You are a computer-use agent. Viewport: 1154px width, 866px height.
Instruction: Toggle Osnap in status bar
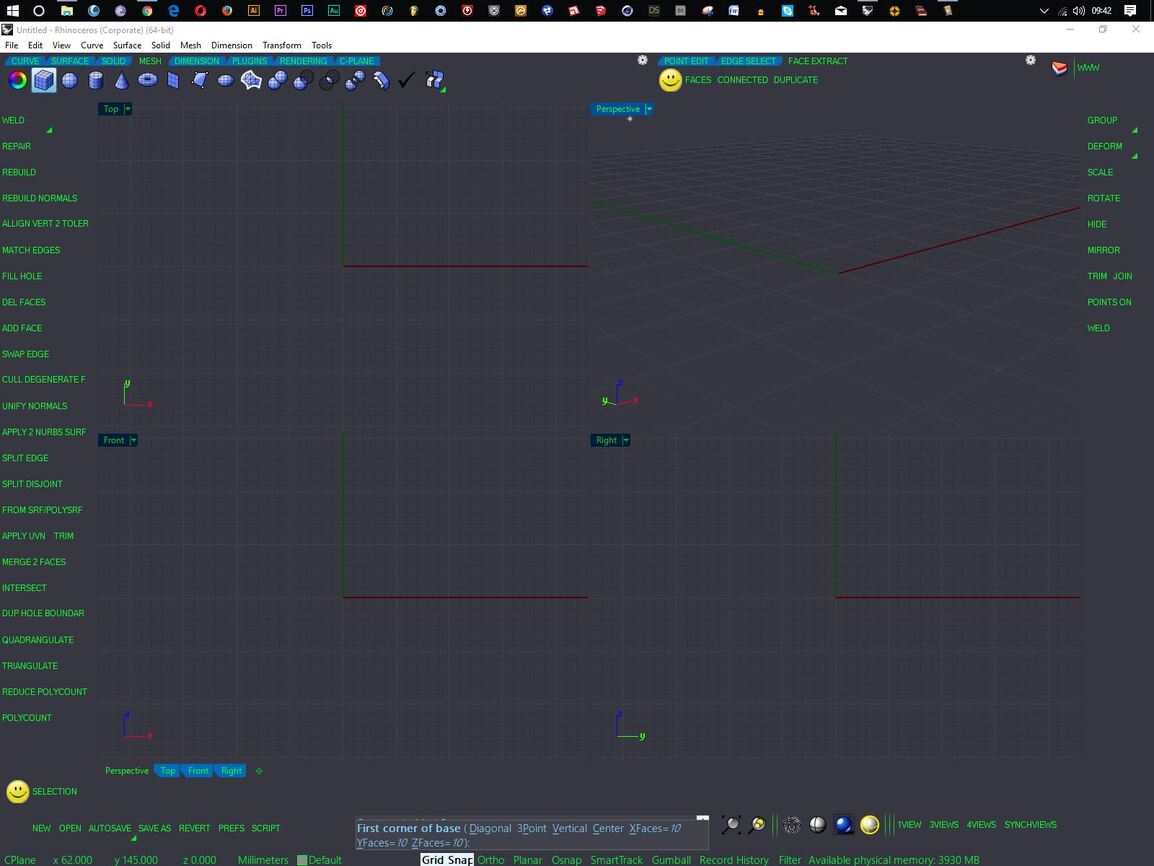coord(567,860)
